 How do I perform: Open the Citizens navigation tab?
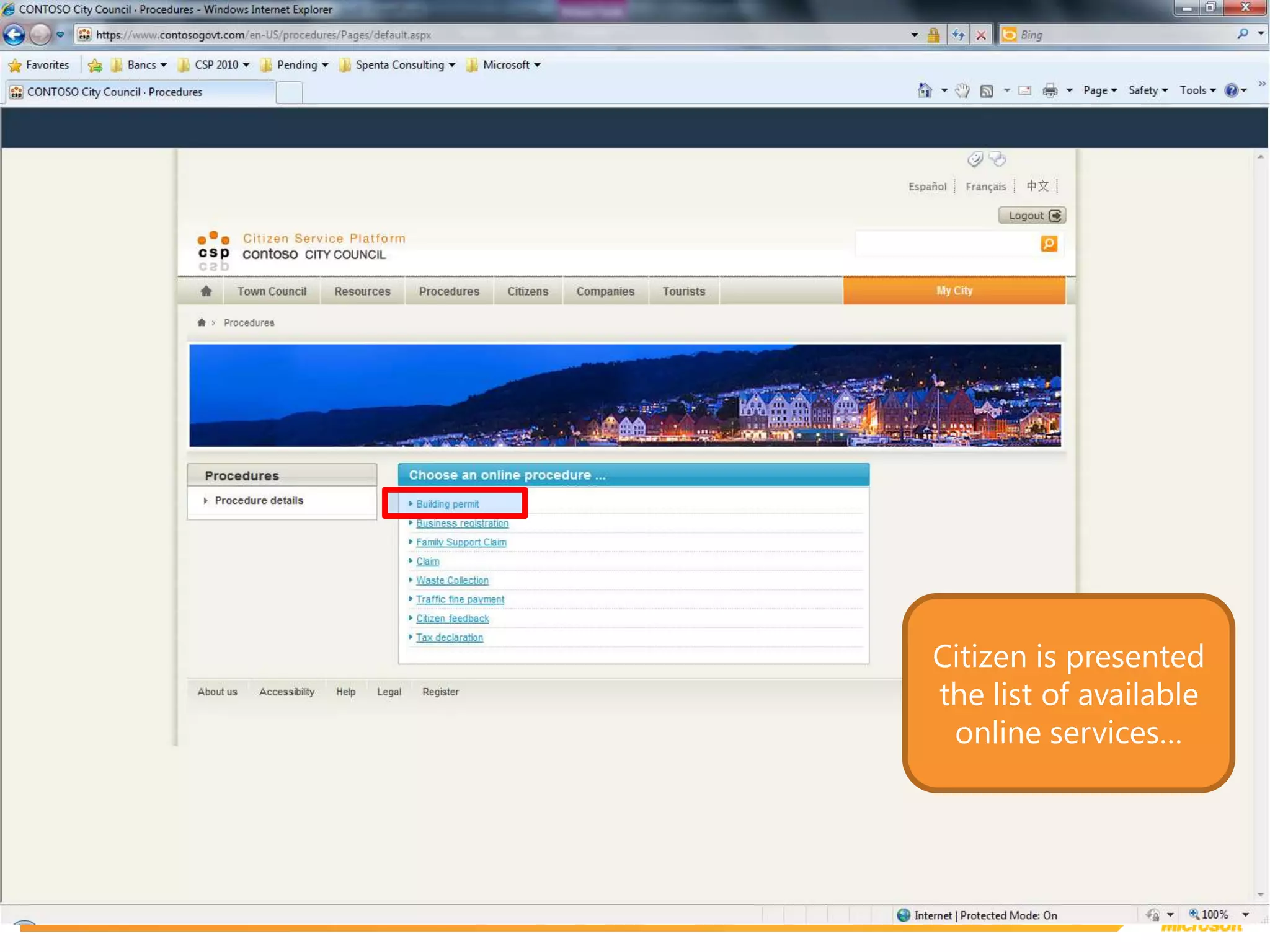(528, 291)
